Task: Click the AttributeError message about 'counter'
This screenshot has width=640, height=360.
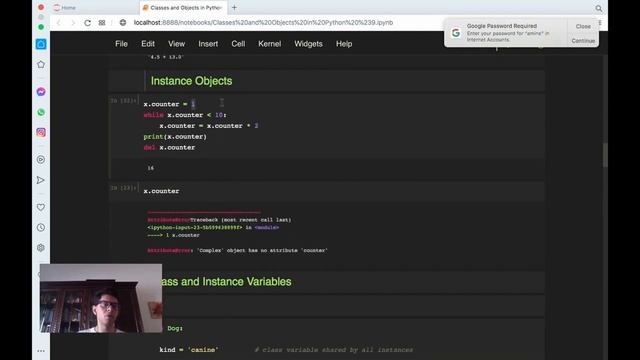Action: click(238, 250)
